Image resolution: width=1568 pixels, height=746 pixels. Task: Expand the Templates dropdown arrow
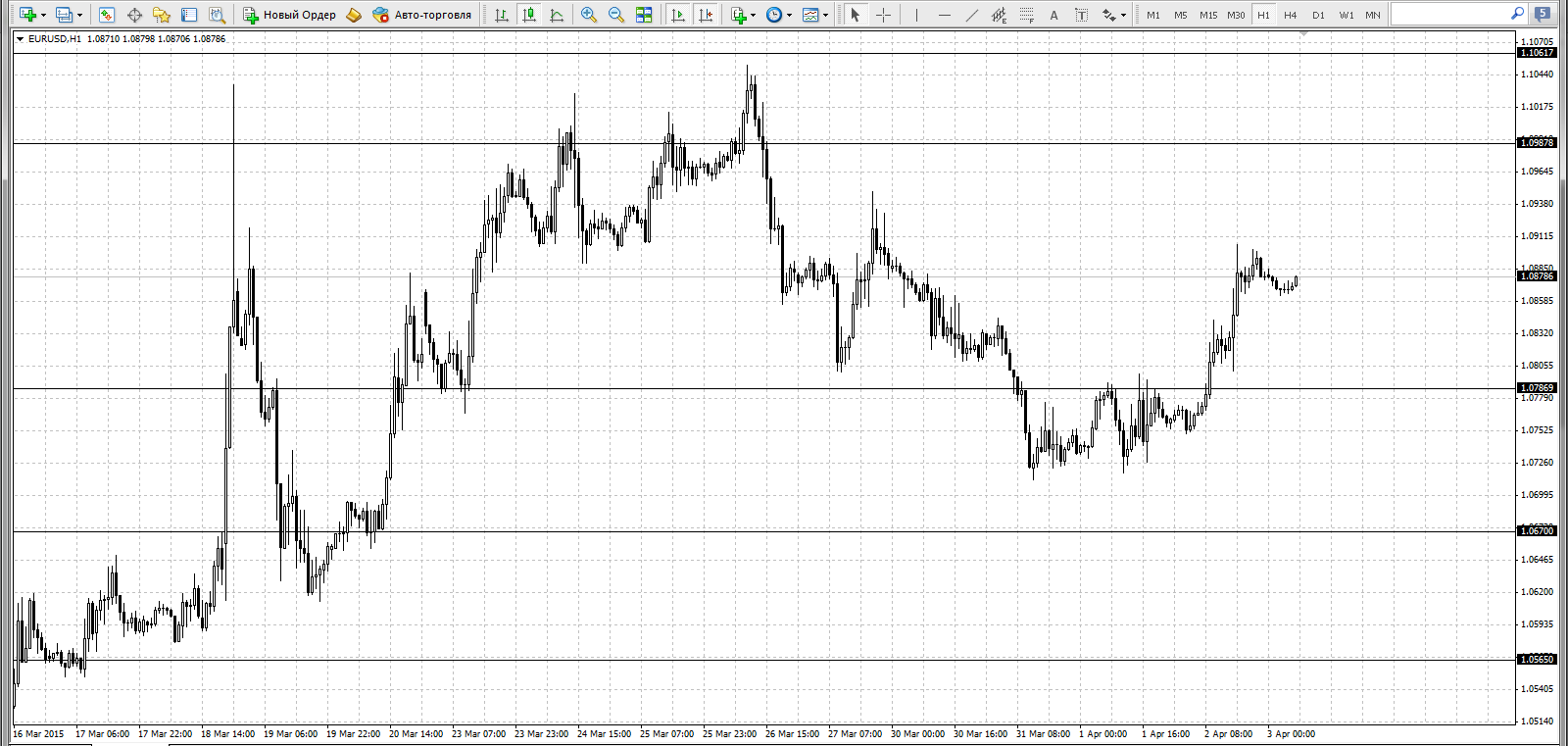(825, 15)
